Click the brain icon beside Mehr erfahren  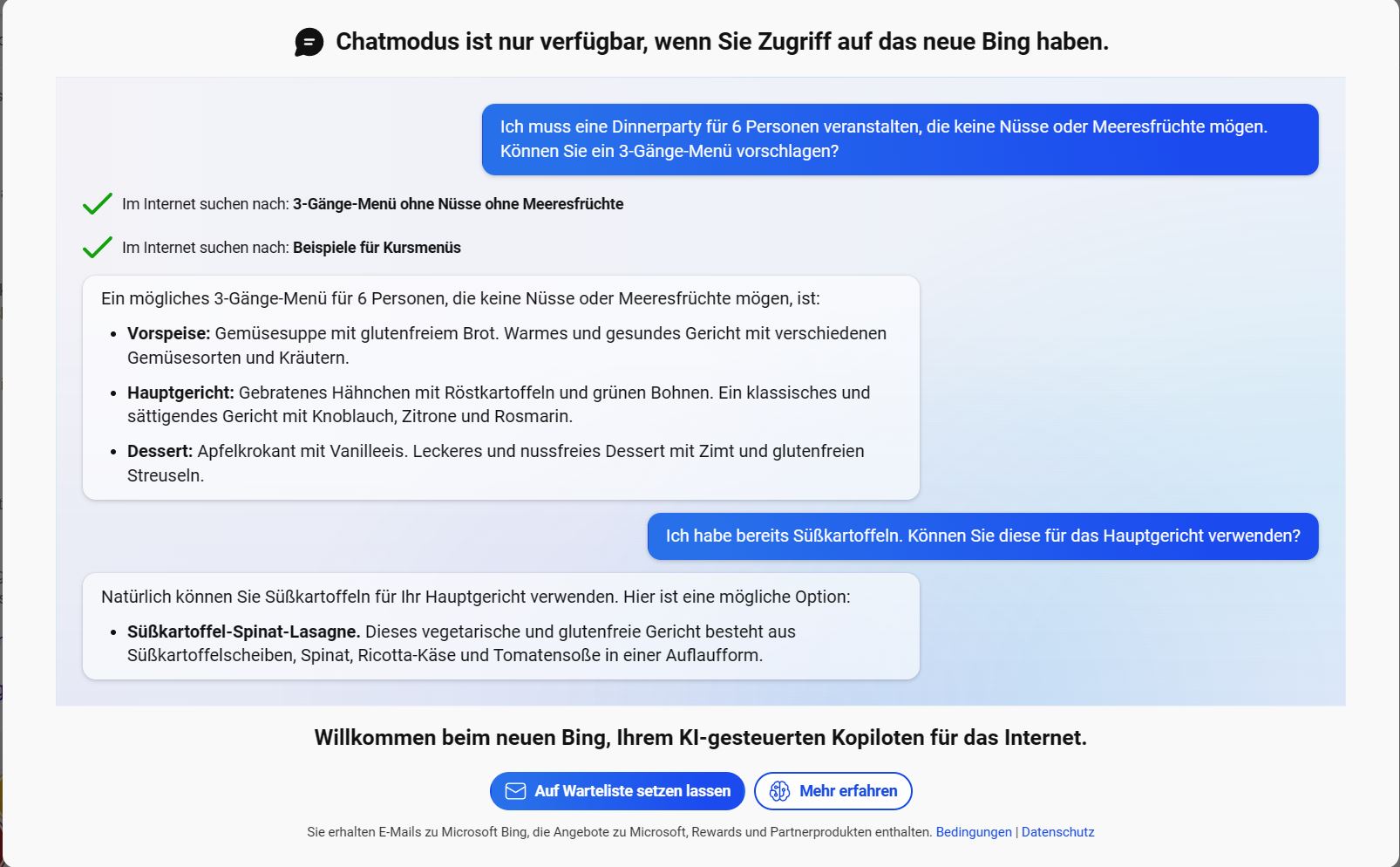point(779,791)
